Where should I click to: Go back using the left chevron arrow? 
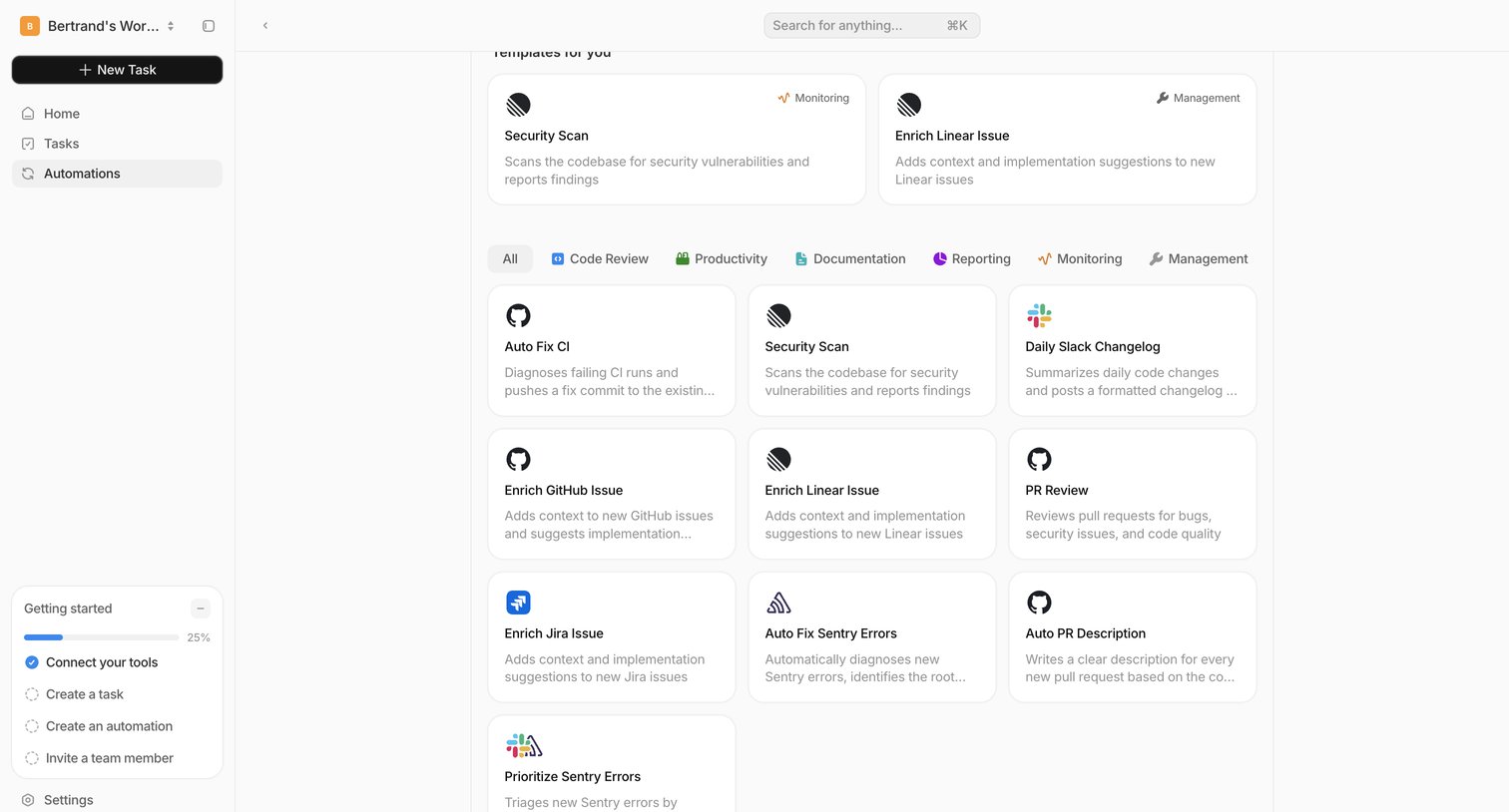(x=265, y=26)
